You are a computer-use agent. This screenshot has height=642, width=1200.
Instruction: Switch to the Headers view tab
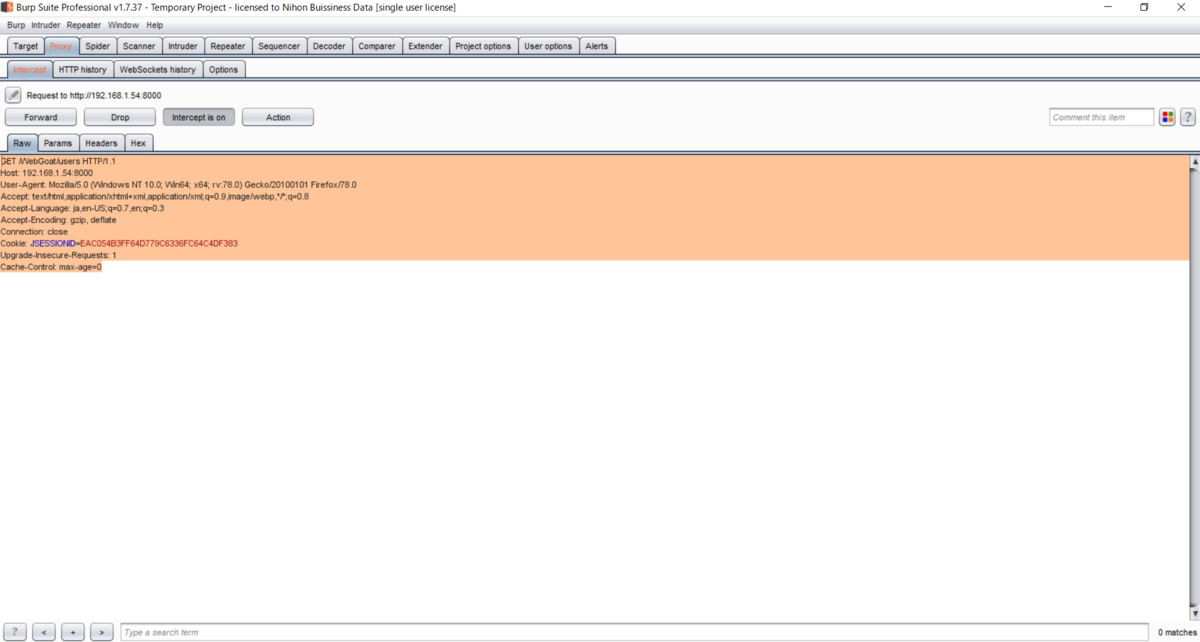[x=101, y=143]
